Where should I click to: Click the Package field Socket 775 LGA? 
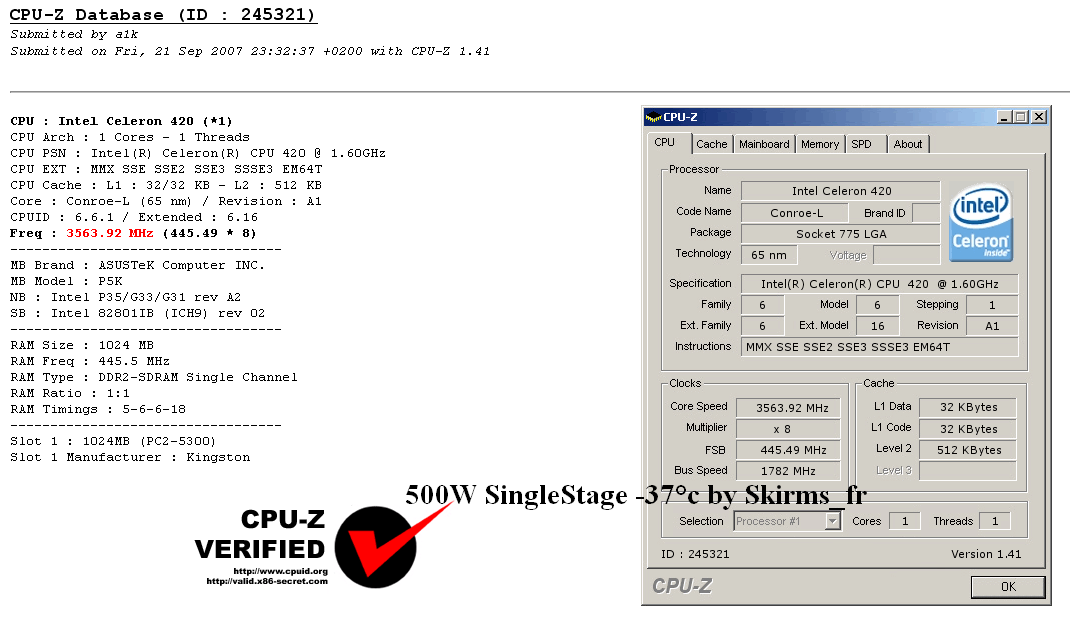[841, 234]
